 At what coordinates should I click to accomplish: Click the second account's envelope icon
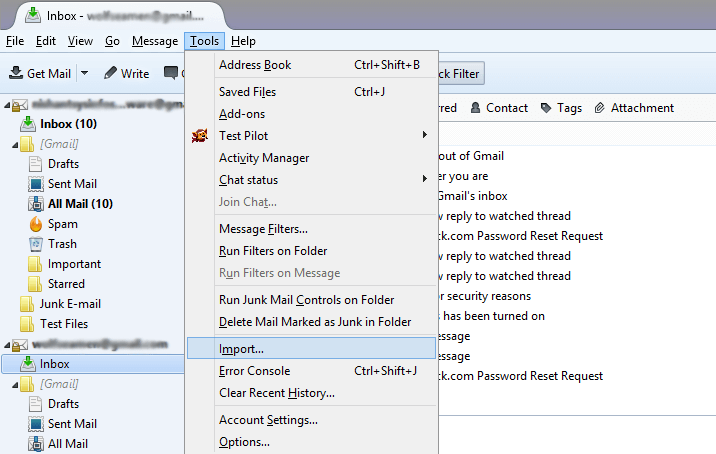20,345
